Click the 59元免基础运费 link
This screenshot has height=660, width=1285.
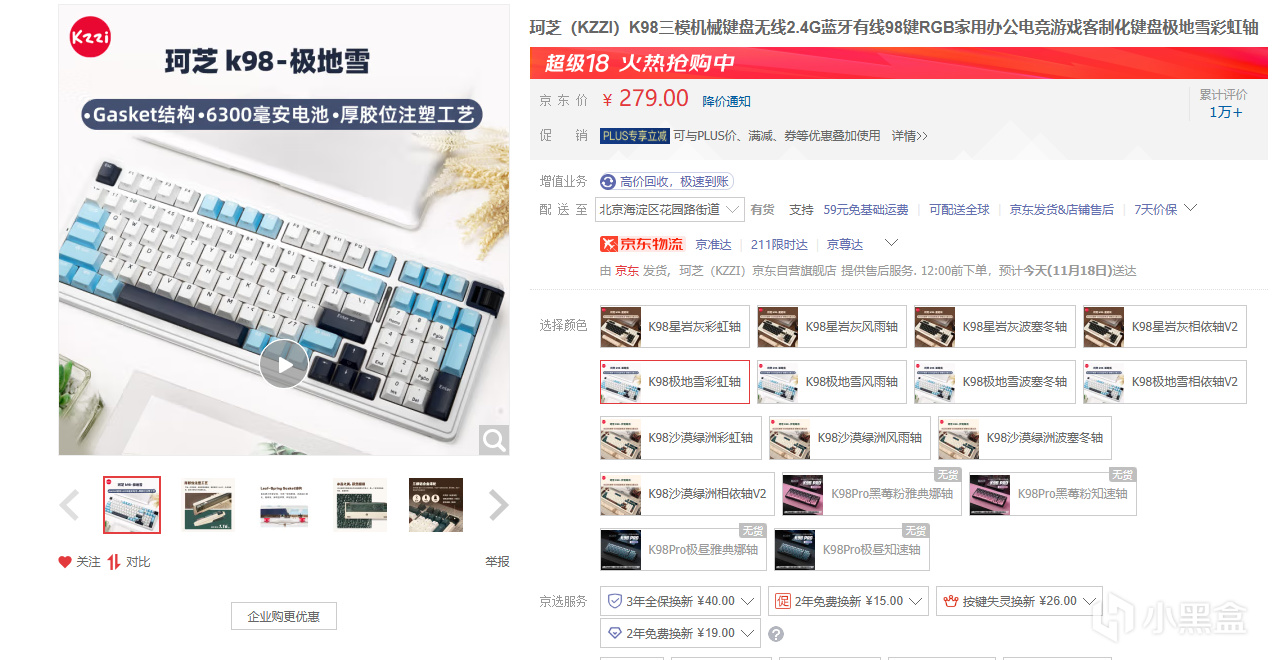tap(866, 209)
